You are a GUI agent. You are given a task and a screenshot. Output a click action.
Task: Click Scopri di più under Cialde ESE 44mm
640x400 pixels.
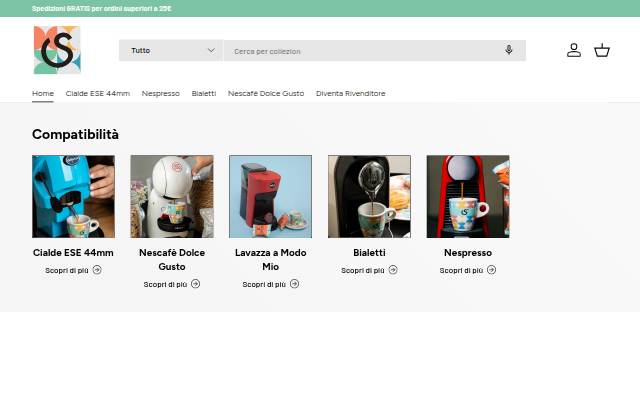point(67,270)
